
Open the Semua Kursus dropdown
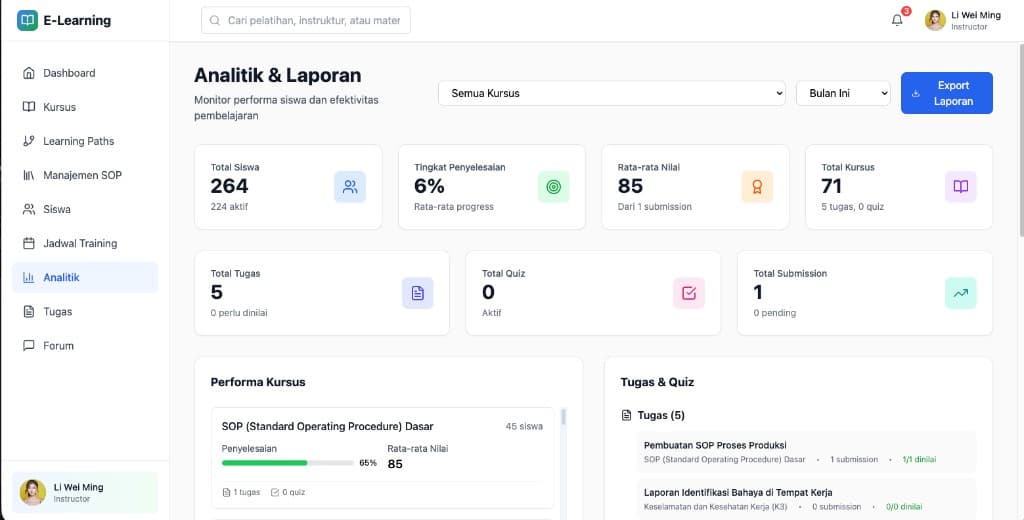point(612,93)
